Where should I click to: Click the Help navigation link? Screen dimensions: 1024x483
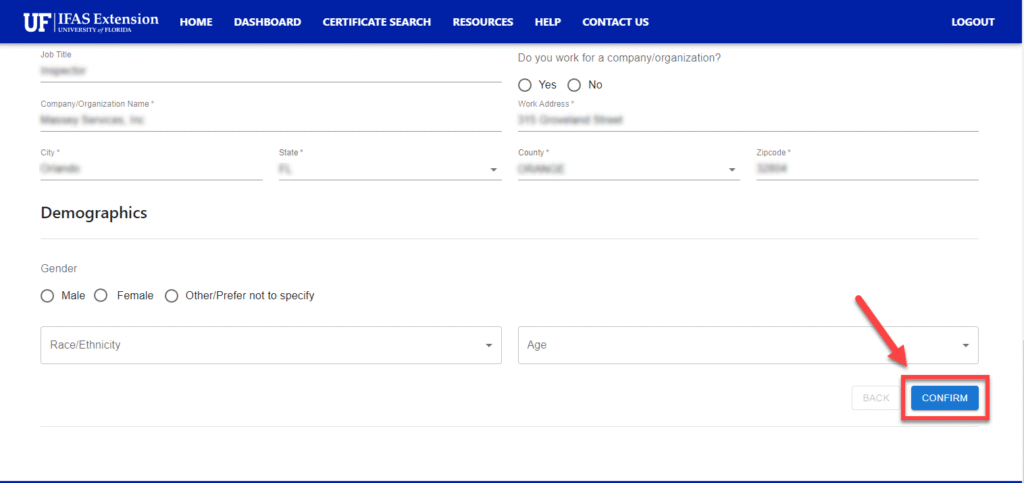pos(547,22)
